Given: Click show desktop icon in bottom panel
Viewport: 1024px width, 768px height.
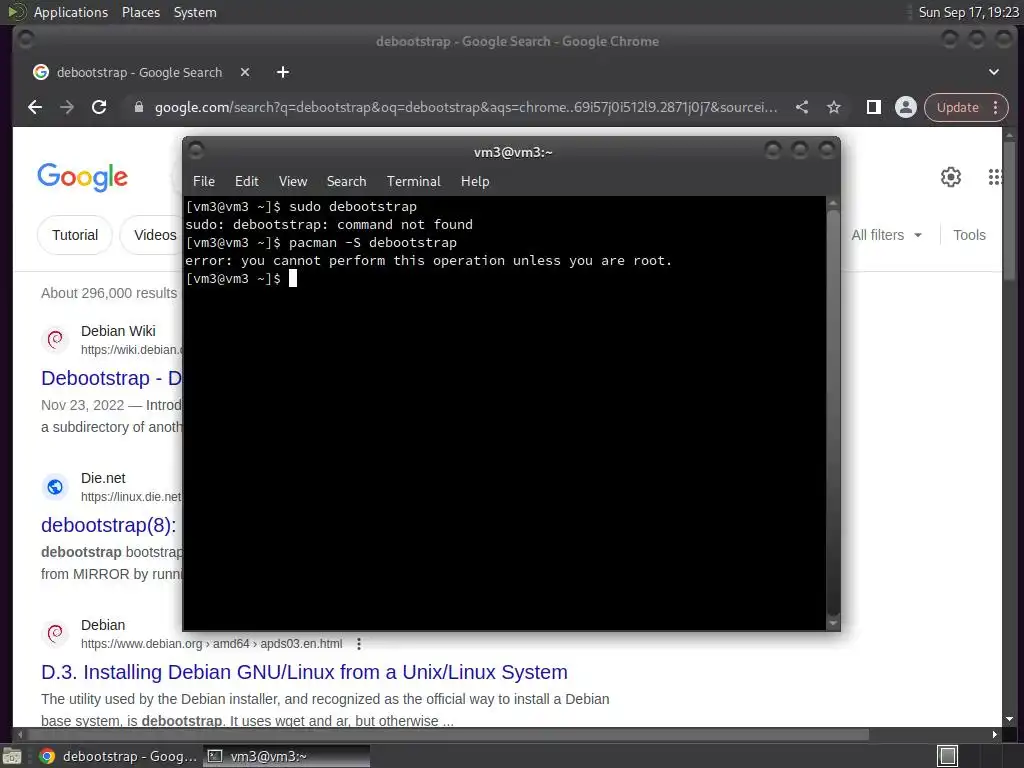Looking at the screenshot, I should [12, 756].
